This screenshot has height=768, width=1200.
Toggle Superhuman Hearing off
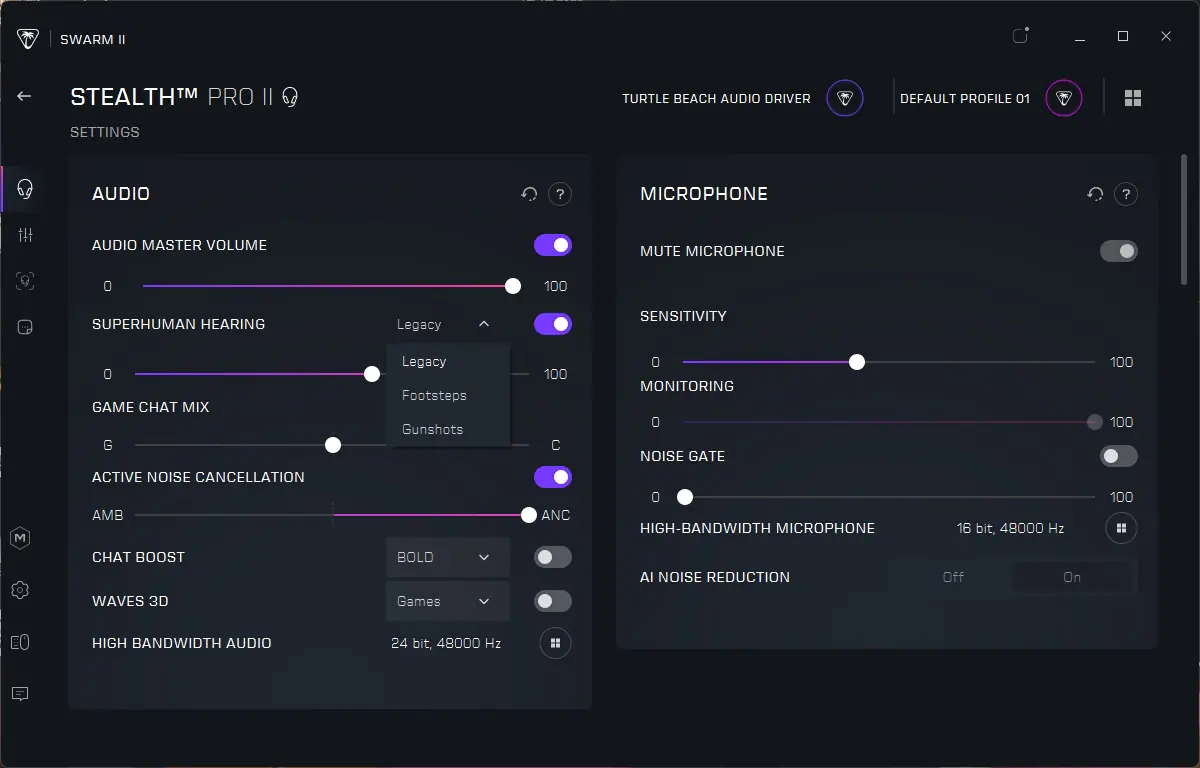pos(553,324)
